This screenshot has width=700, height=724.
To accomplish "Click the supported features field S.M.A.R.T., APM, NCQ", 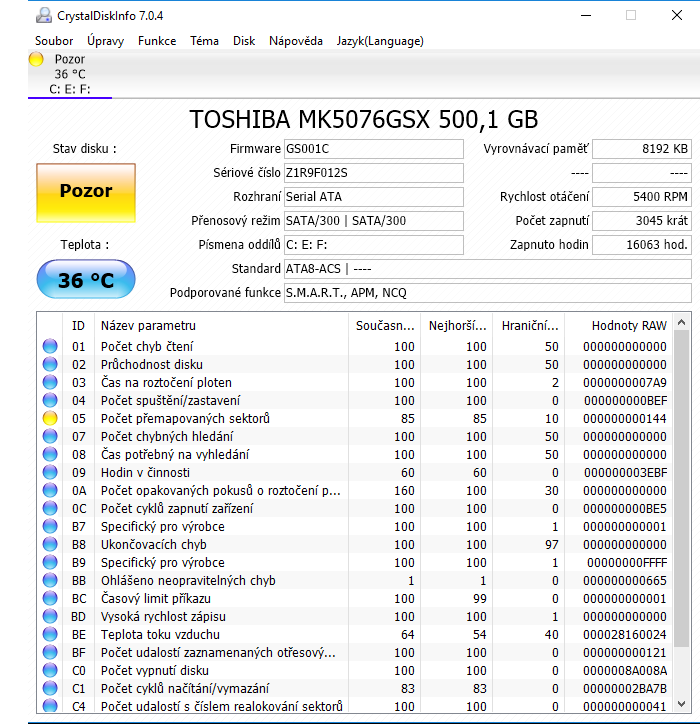I will click(x=488, y=293).
